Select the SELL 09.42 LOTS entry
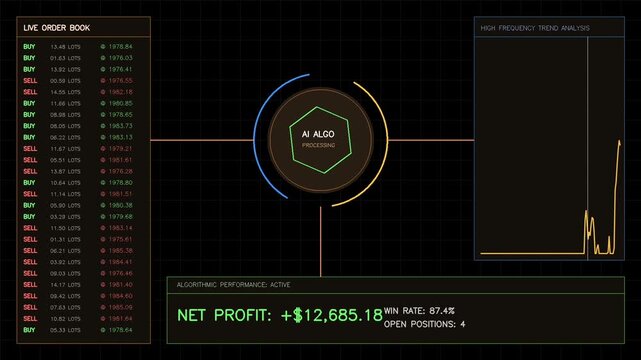Viewport: 641px width, 360px height. tap(78, 296)
